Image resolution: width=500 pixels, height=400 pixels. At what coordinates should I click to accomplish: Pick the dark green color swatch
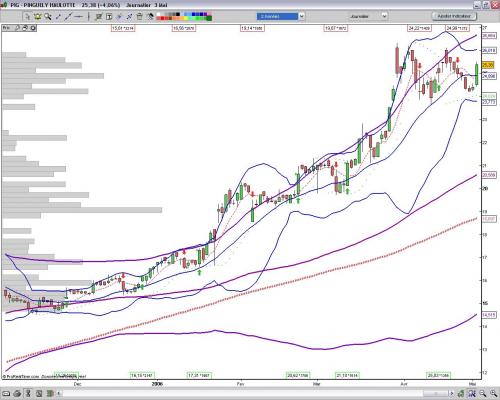[209, 18]
